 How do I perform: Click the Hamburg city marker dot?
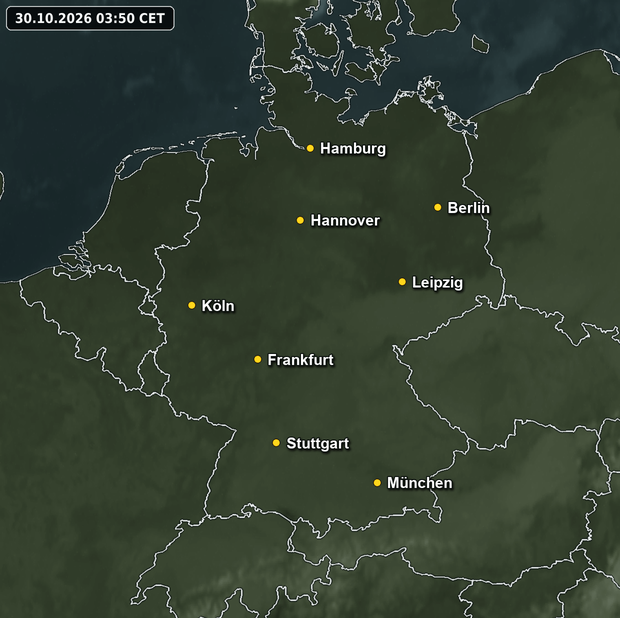tap(310, 148)
